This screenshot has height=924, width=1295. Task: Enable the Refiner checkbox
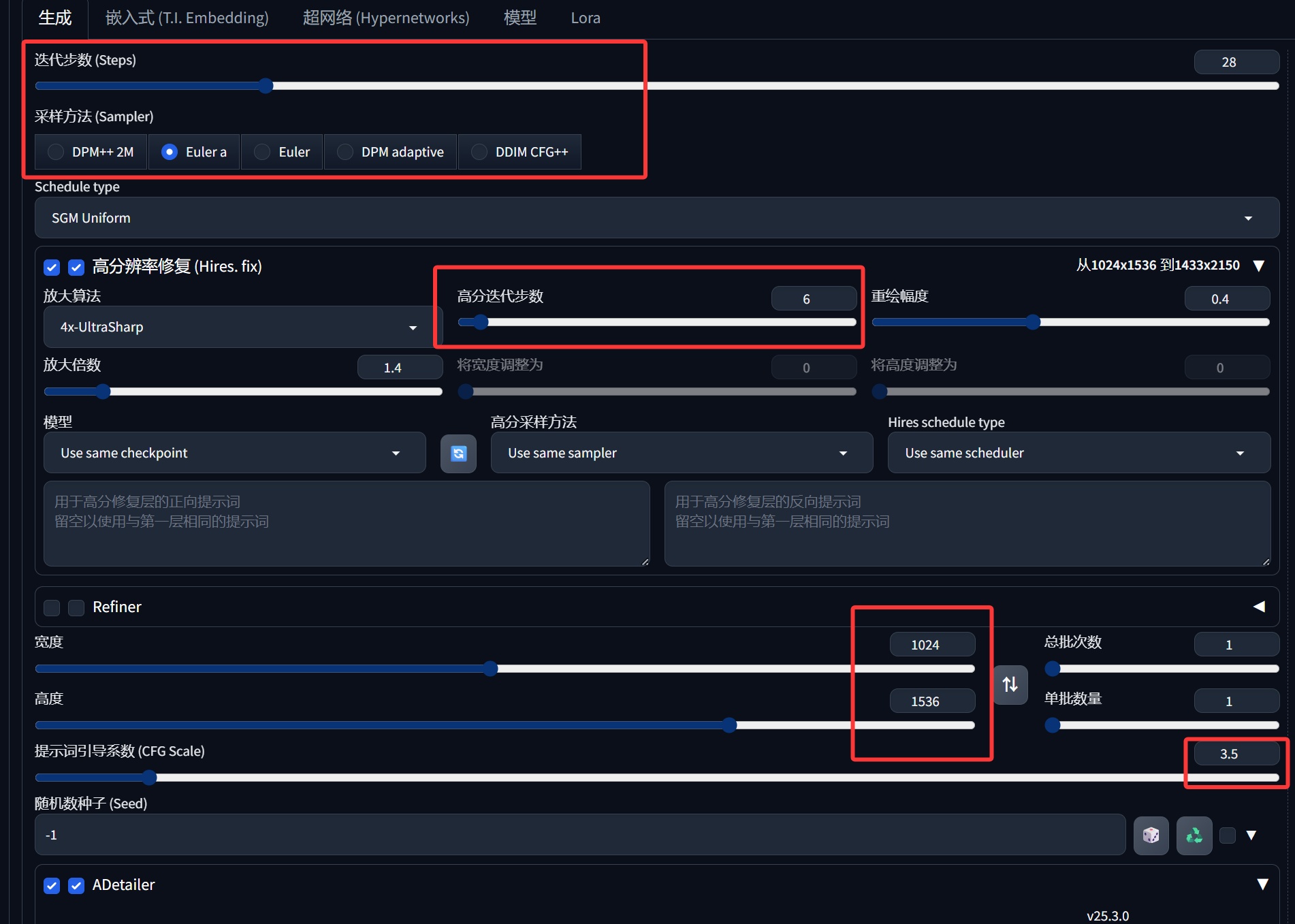point(76,607)
